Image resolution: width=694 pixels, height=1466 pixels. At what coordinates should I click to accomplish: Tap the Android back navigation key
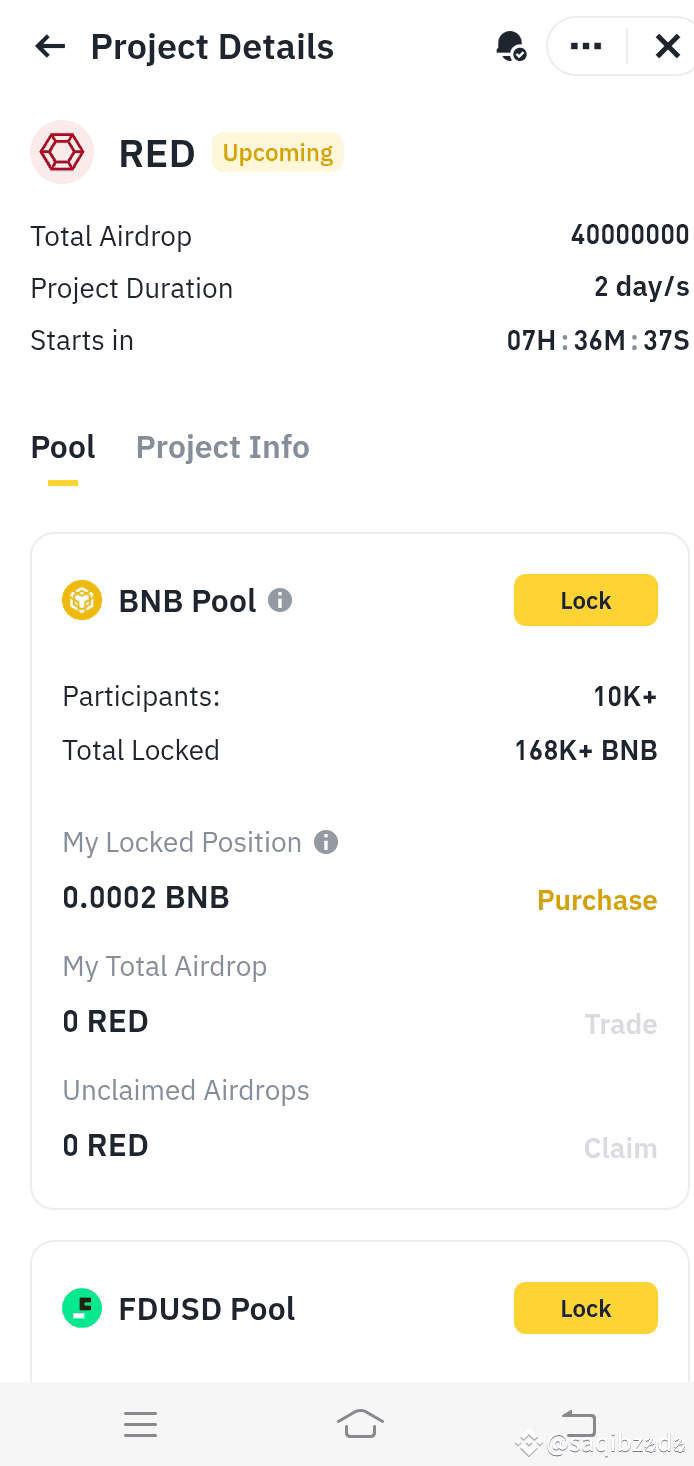(x=576, y=1423)
